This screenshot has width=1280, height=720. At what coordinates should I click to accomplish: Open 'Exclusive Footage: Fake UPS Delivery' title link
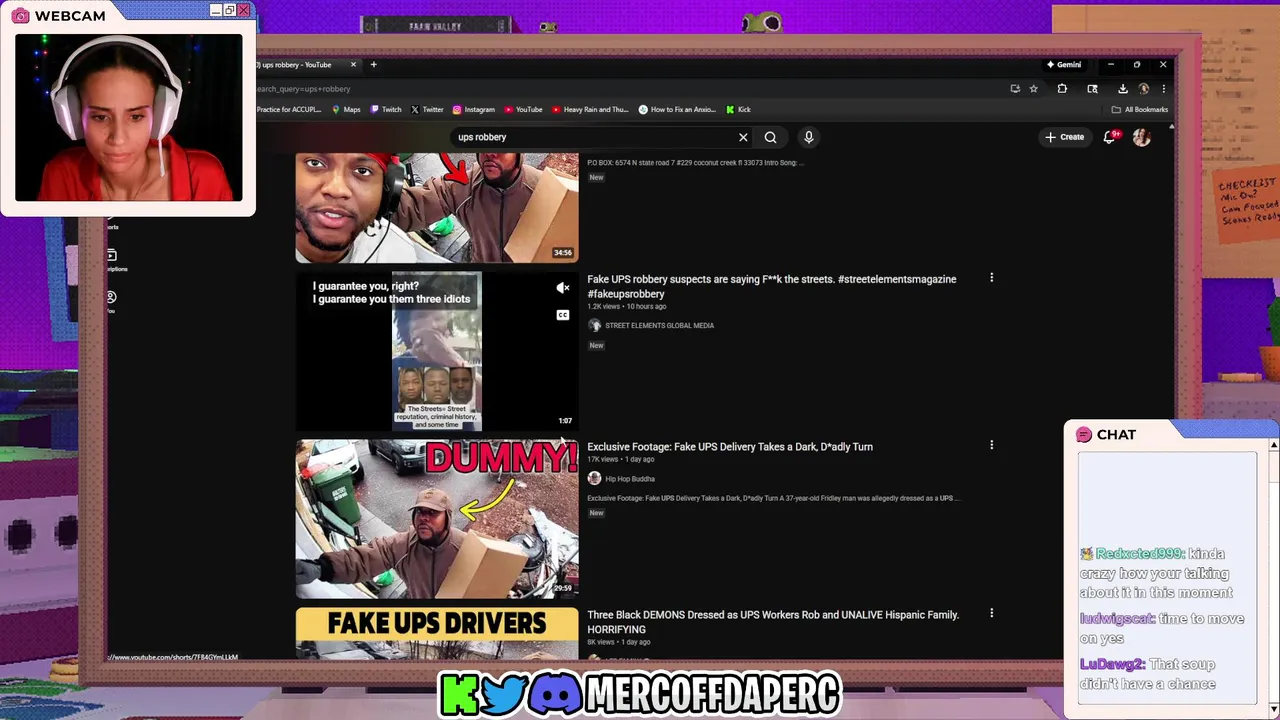(730, 447)
